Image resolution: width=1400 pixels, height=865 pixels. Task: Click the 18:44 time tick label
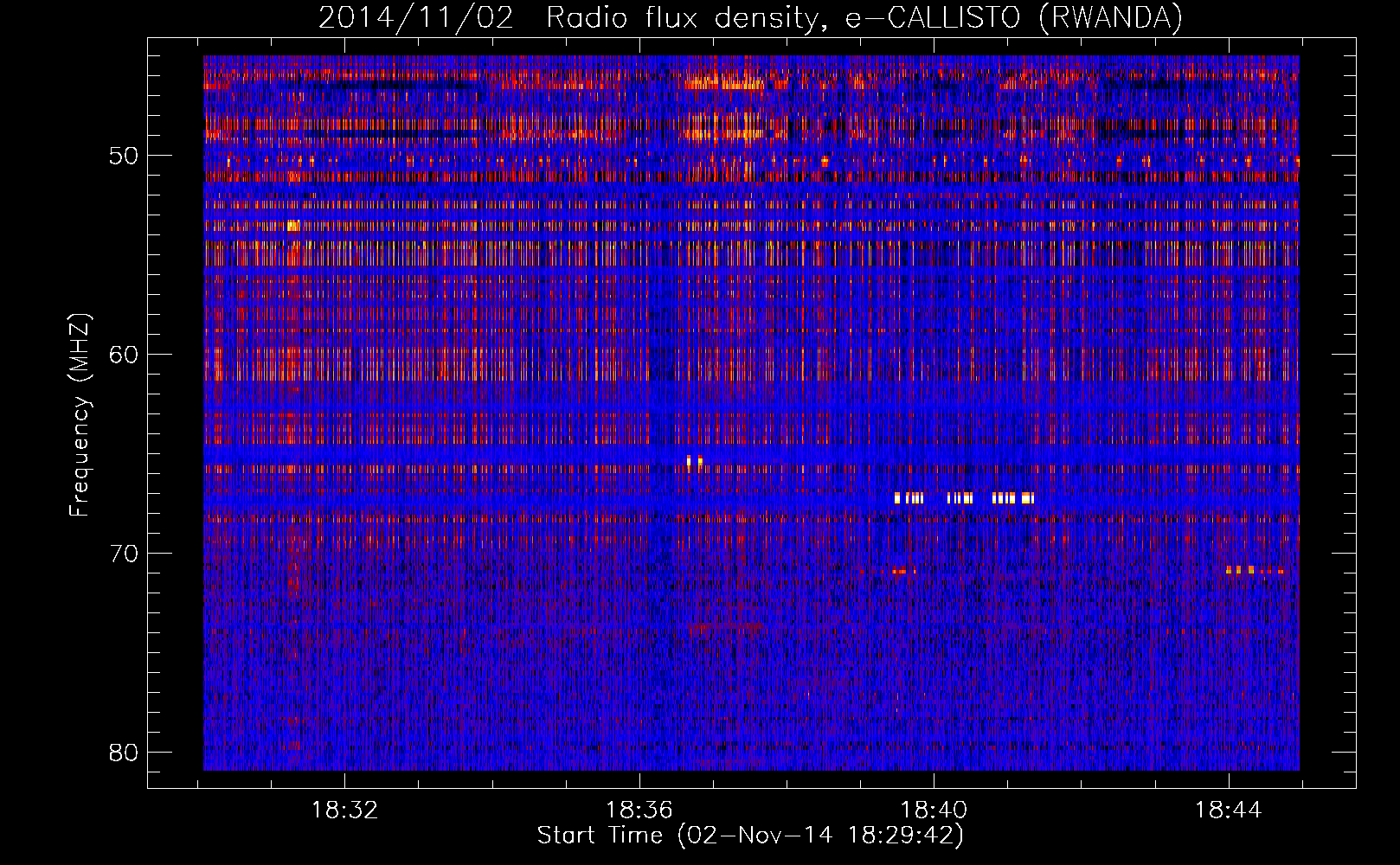tap(1229, 811)
